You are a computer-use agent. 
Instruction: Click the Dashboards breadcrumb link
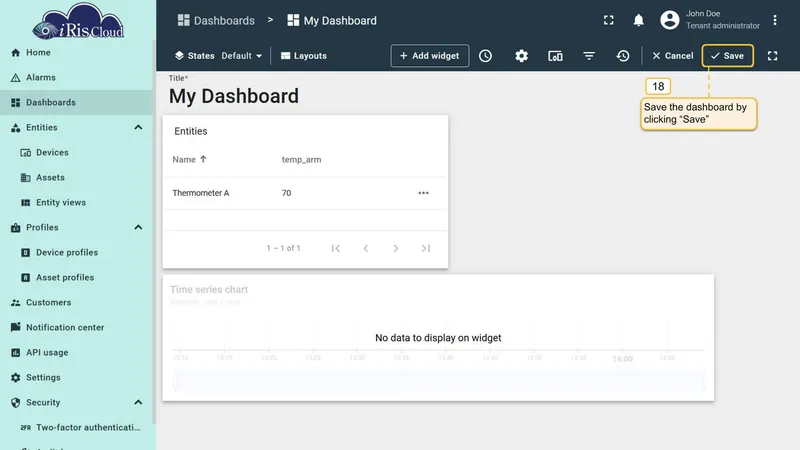[x=216, y=20]
